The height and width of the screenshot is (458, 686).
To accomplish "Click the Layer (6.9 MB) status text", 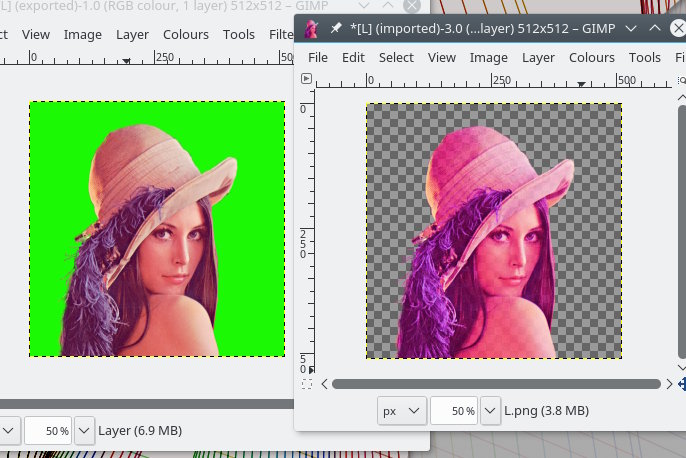I will coord(140,431).
